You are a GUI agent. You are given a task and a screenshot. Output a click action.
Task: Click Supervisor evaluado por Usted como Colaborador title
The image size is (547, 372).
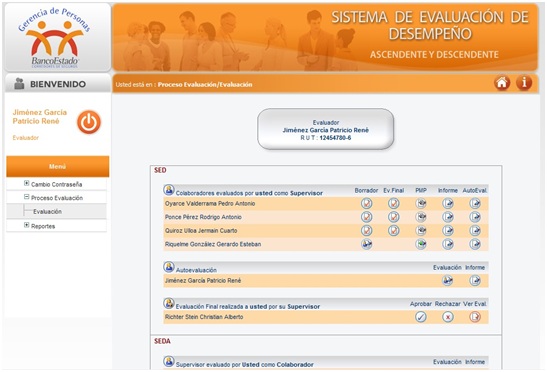pyautogui.click(x=244, y=365)
